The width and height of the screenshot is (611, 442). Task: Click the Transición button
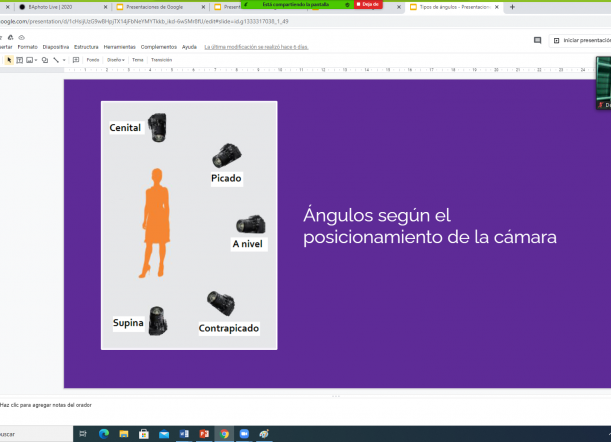(x=161, y=60)
